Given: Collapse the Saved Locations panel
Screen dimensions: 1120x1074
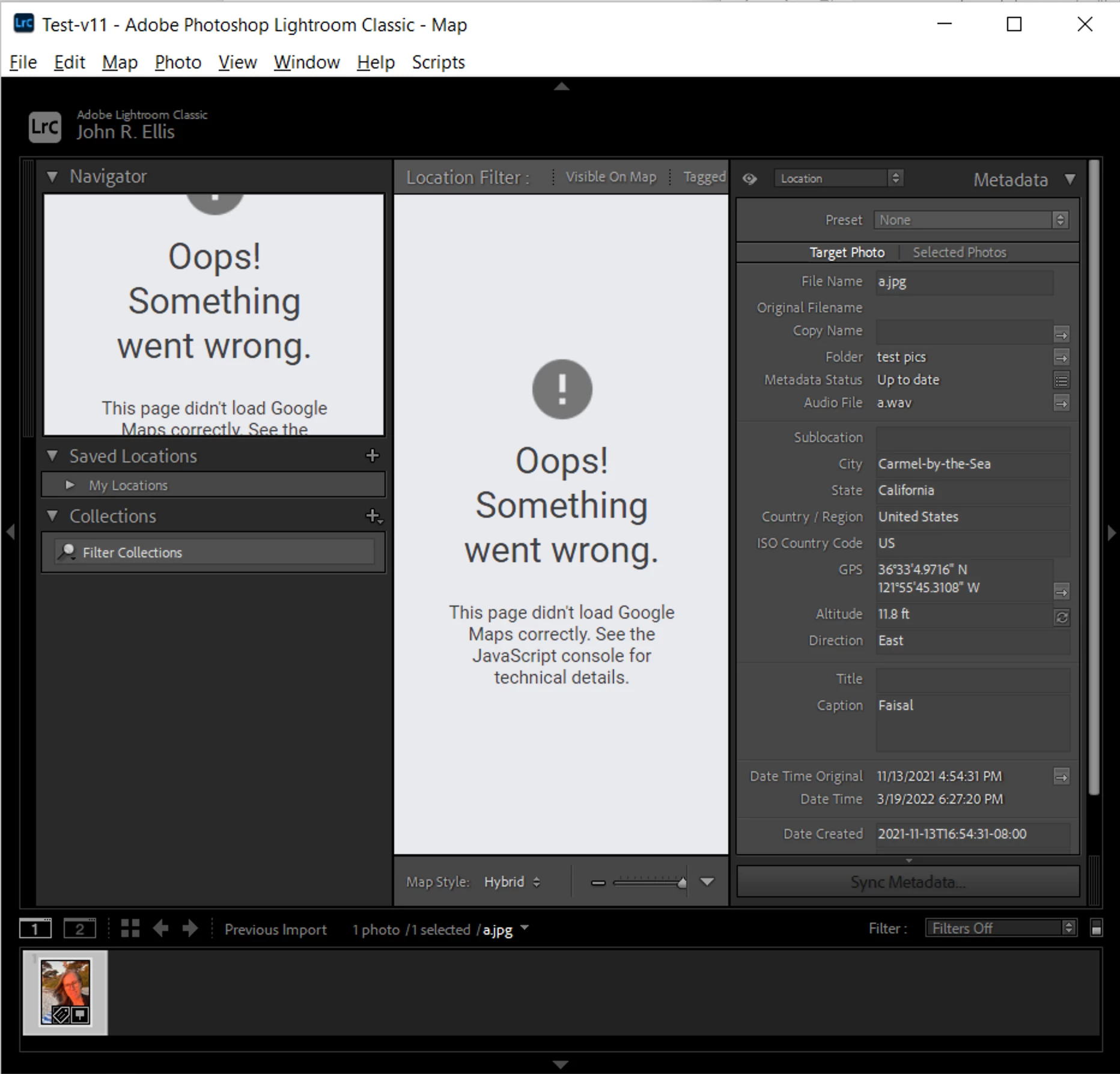Looking at the screenshot, I should tap(52, 456).
